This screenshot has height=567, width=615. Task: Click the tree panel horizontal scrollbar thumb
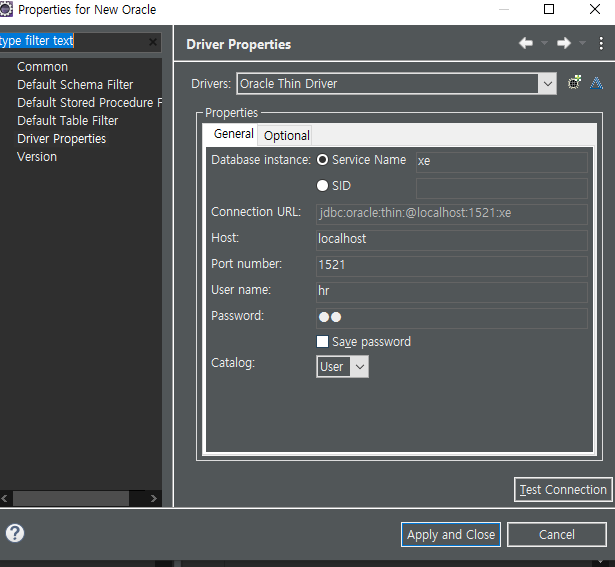click(x=71, y=498)
